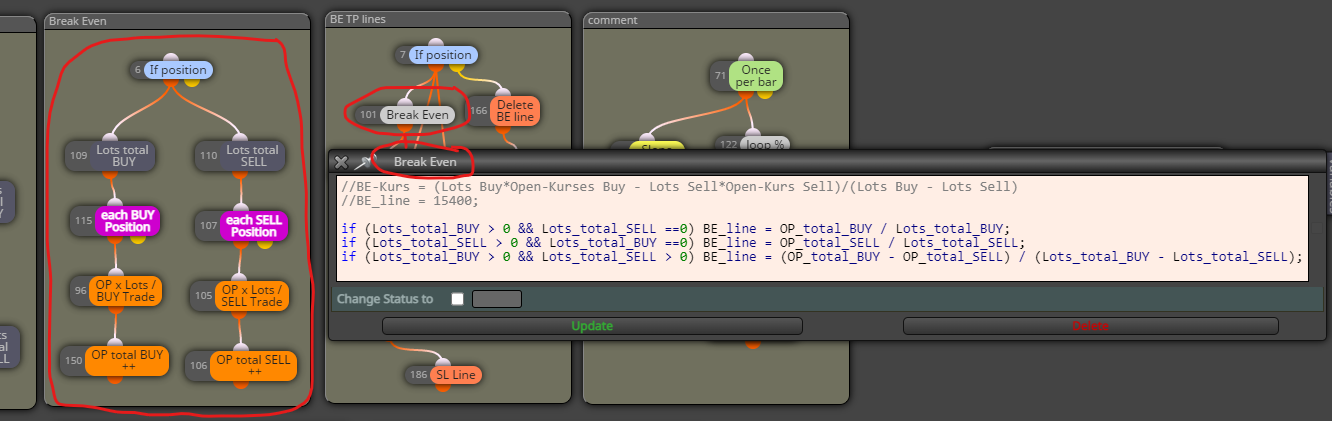Click the comment group title
Viewport: 1332px width, 421px height.
click(x=715, y=20)
